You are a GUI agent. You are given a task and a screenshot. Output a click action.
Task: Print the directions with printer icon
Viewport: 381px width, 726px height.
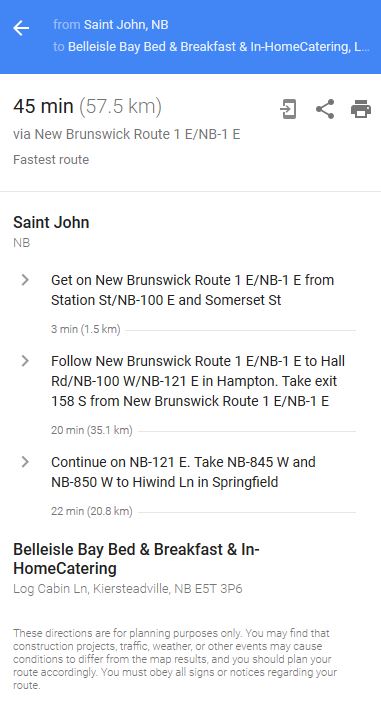point(361,109)
